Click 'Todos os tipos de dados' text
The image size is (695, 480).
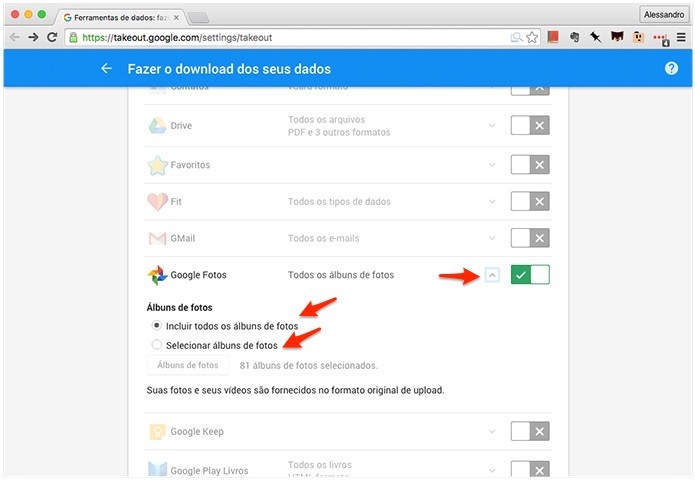point(339,202)
